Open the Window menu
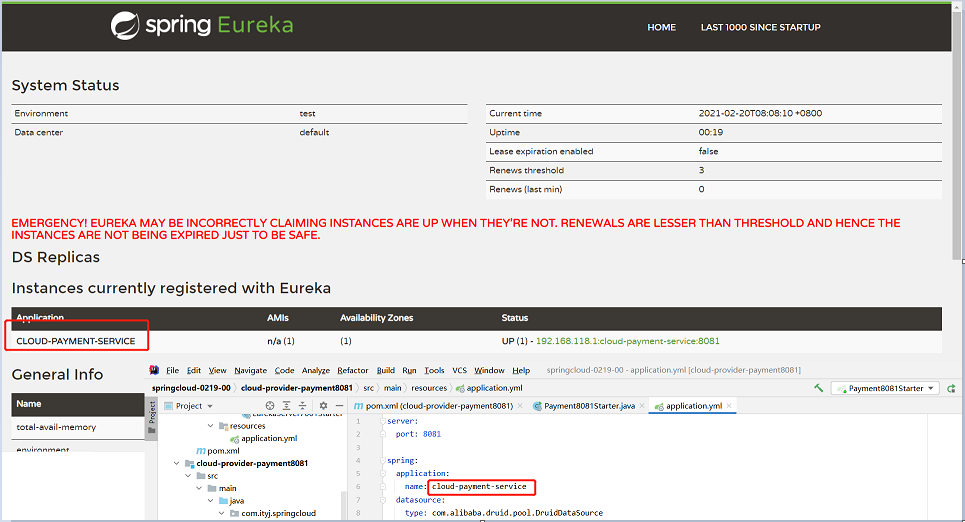The height and width of the screenshot is (522, 965). click(489, 370)
